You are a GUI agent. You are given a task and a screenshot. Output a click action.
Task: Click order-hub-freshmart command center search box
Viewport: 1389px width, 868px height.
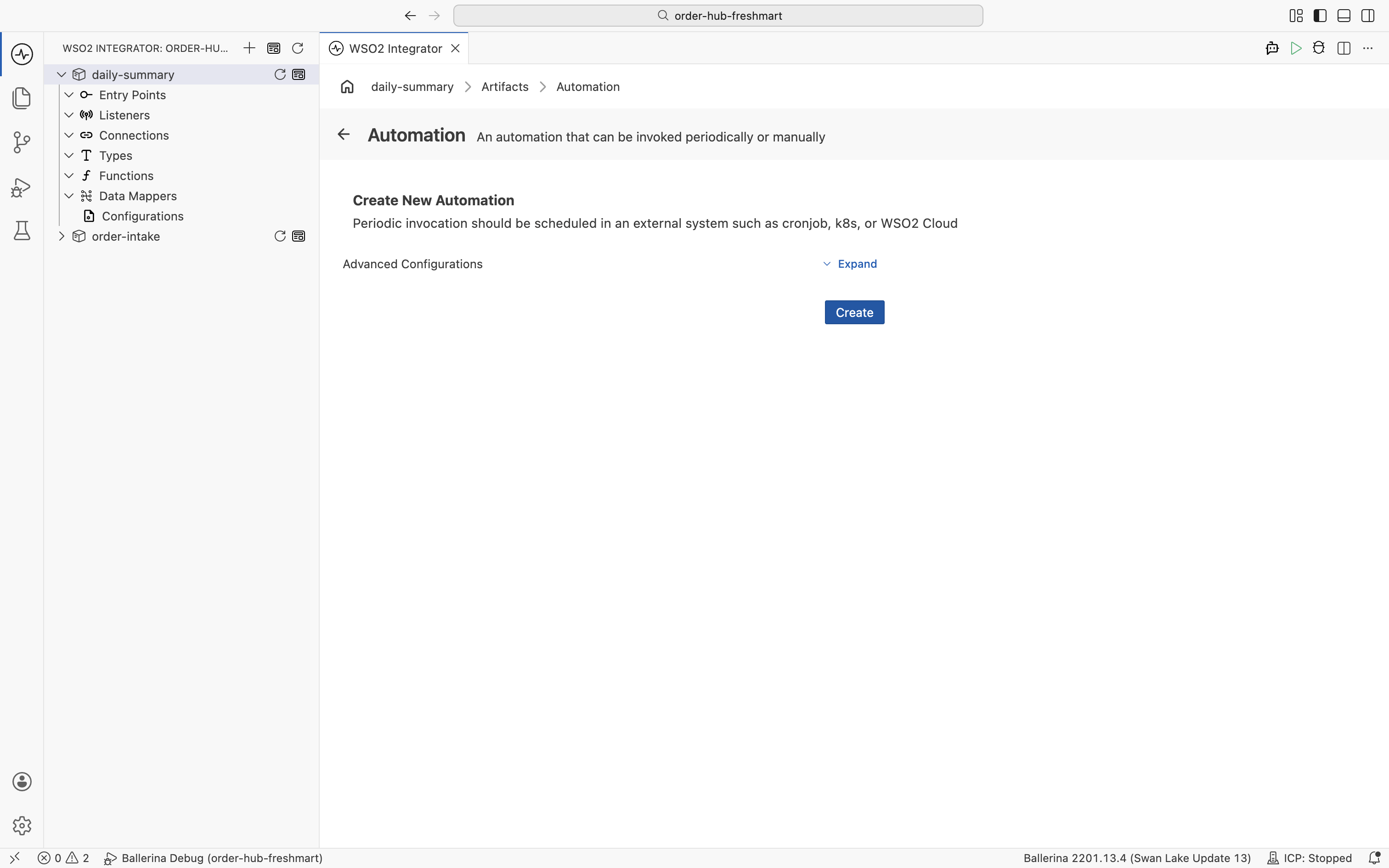[718, 16]
